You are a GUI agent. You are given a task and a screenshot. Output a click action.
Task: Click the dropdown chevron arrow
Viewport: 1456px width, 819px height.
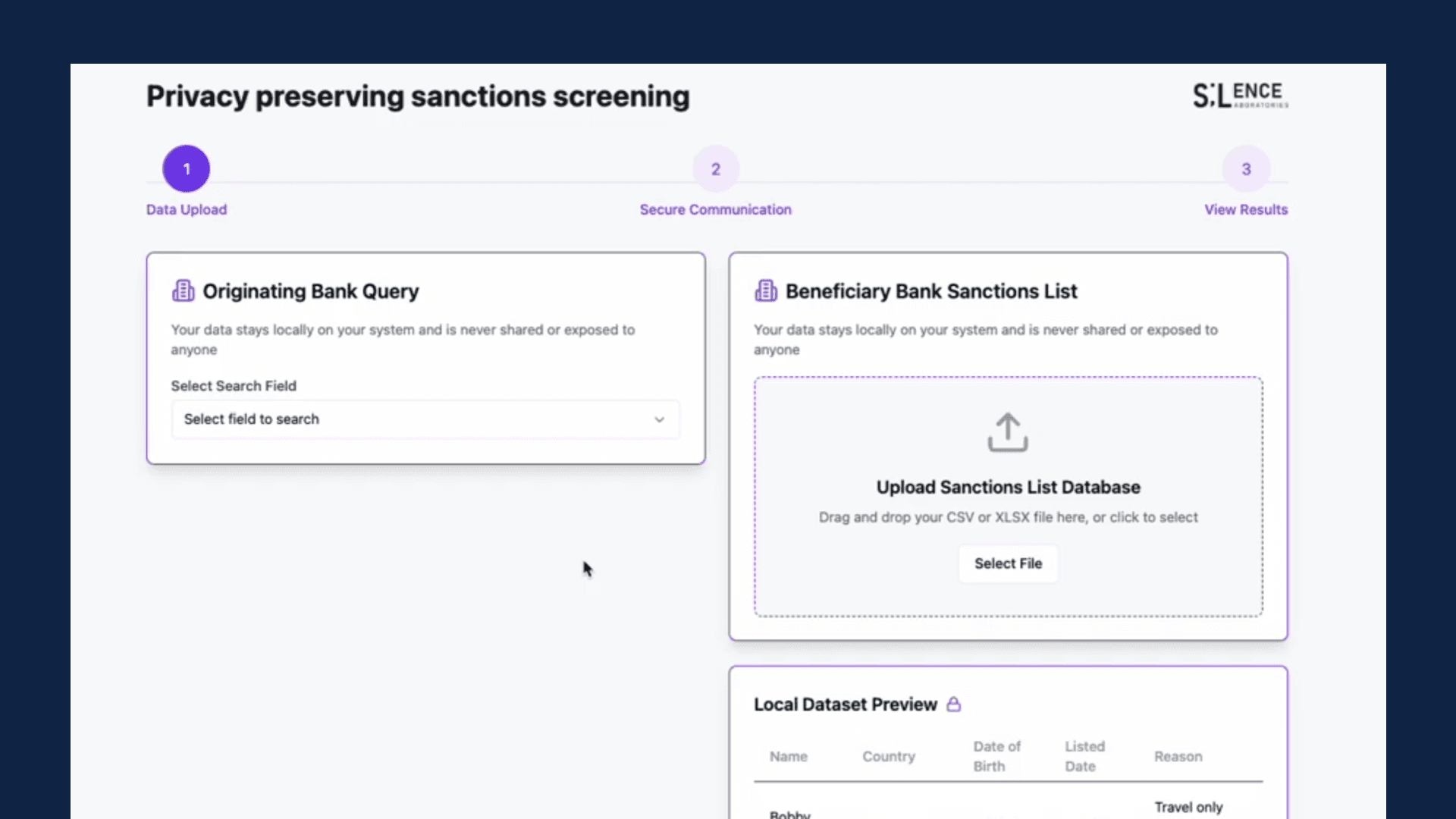click(659, 419)
